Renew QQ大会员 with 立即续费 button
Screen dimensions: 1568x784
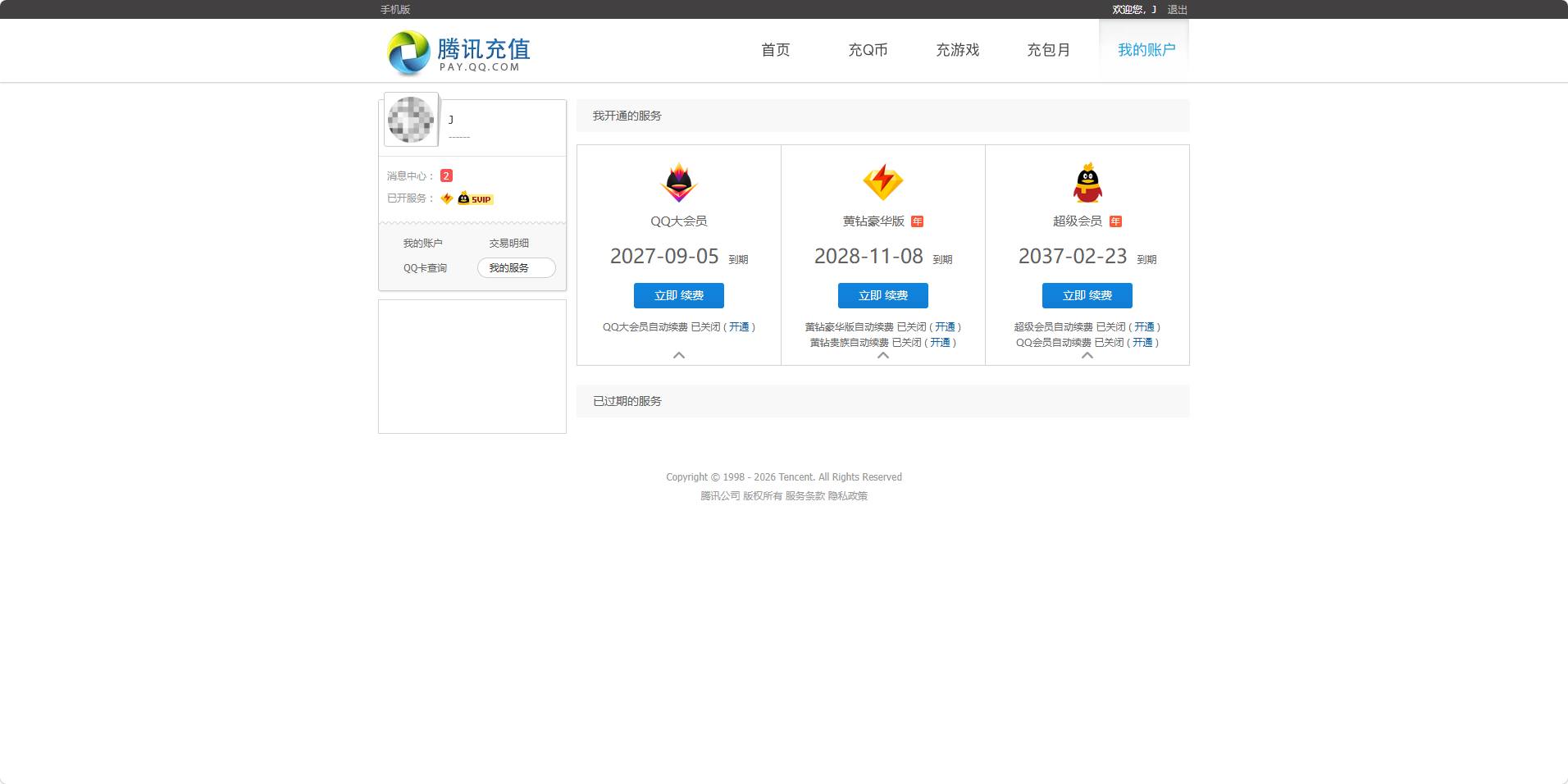pyautogui.click(x=679, y=295)
